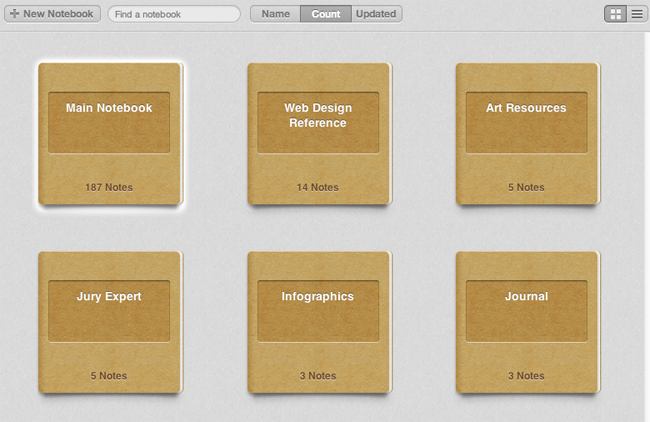Click the 187 Notes count label
Screen dimensions: 650x422
[x=109, y=187]
